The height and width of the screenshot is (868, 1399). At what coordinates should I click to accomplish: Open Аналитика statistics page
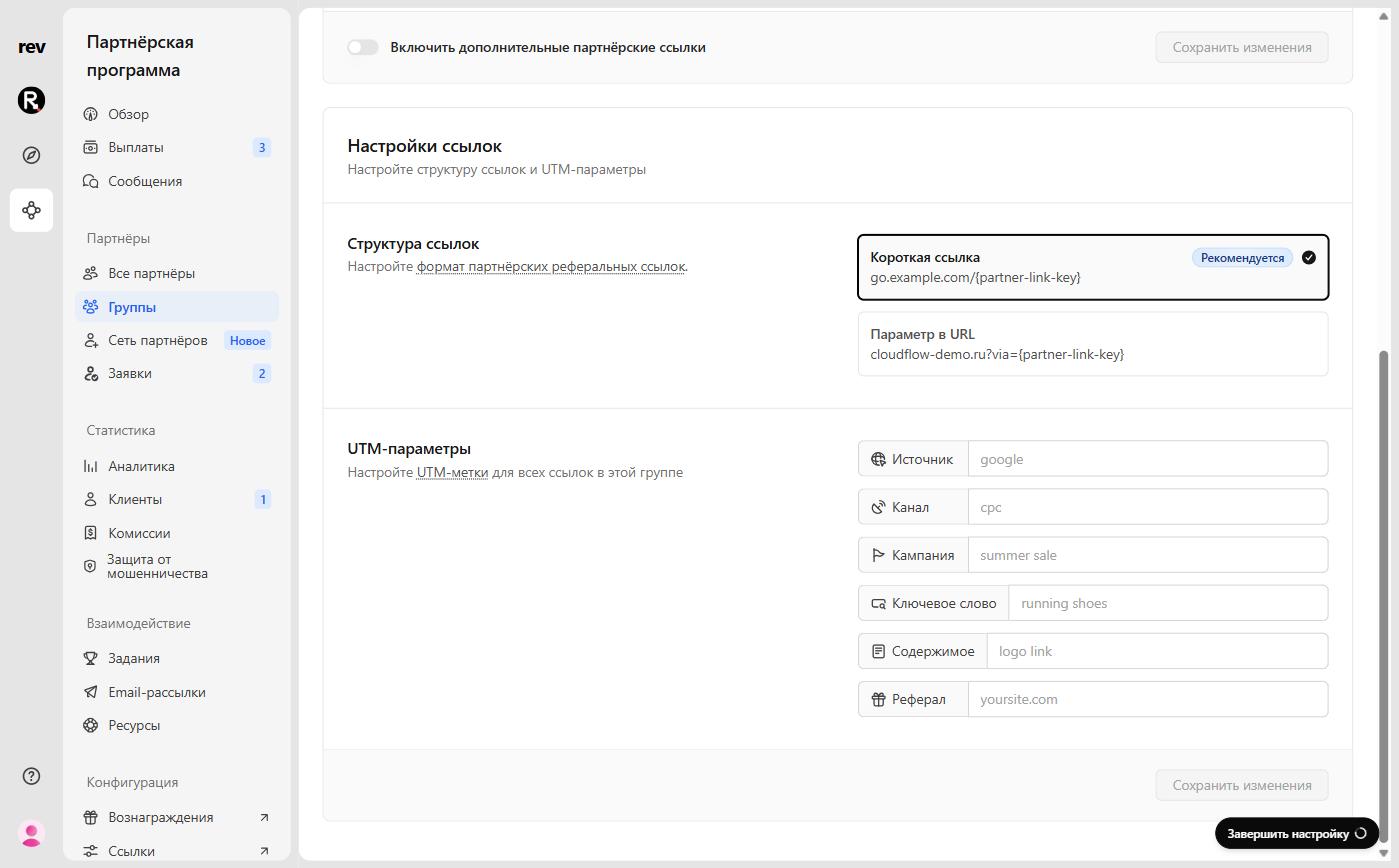point(177,466)
